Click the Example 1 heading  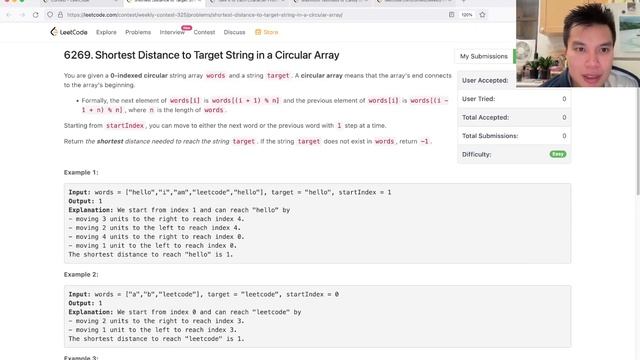(81, 172)
